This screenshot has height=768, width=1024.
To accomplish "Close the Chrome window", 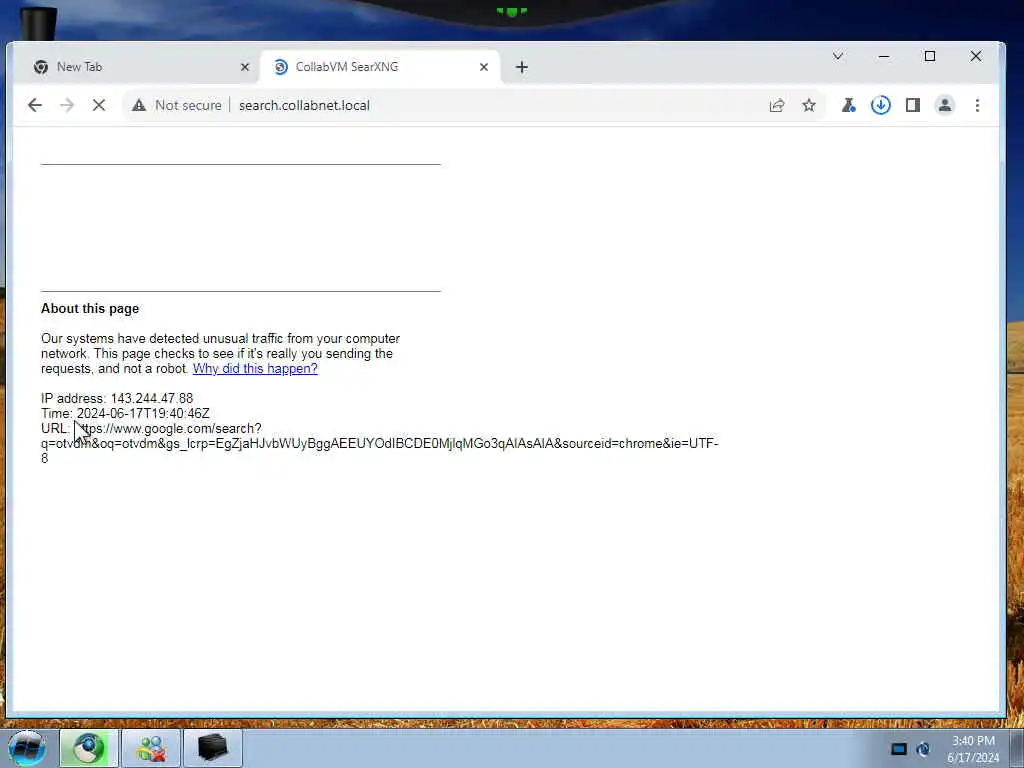I will (x=976, y=56).
